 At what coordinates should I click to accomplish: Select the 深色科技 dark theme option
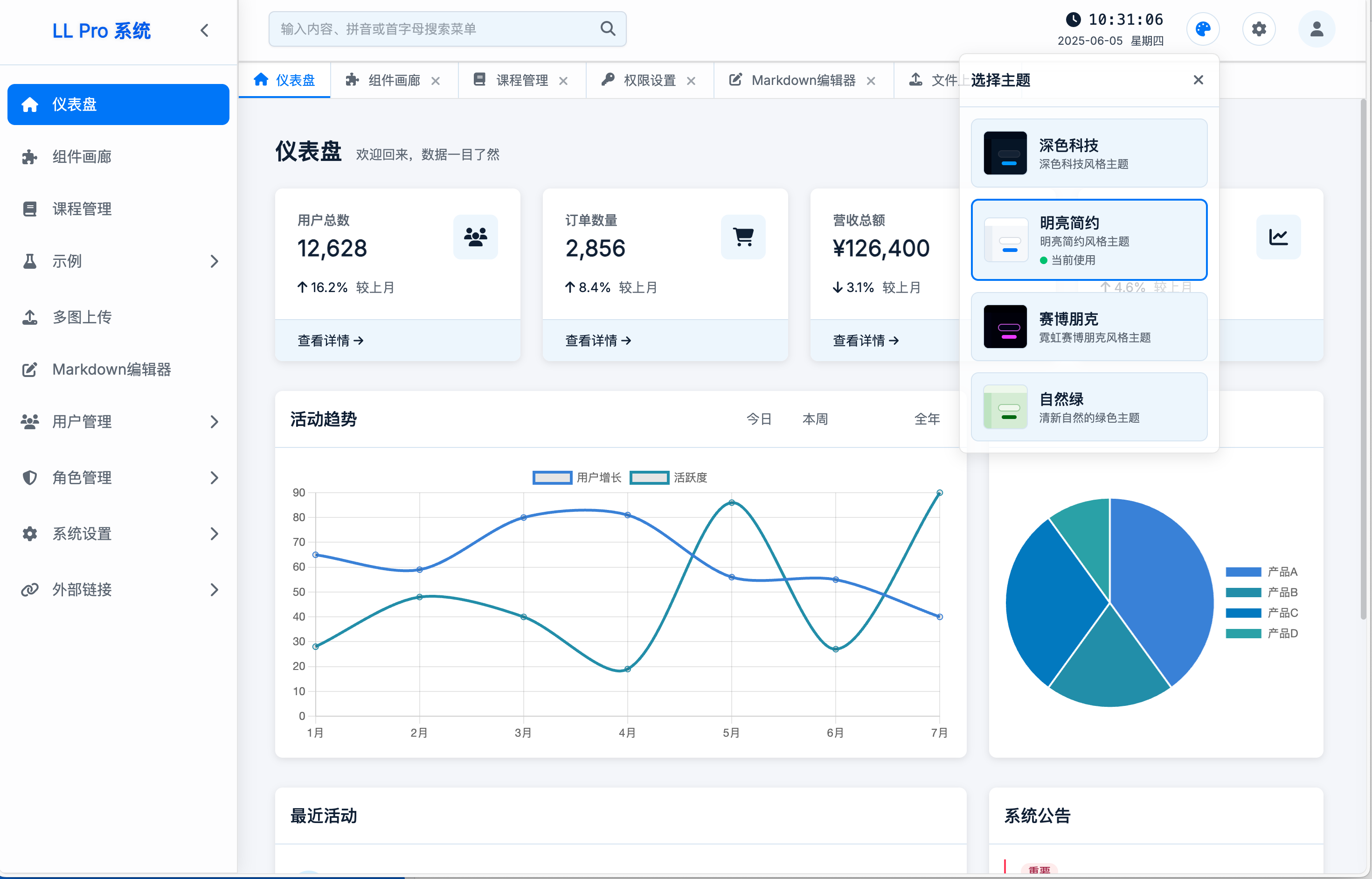[1088, 153]
